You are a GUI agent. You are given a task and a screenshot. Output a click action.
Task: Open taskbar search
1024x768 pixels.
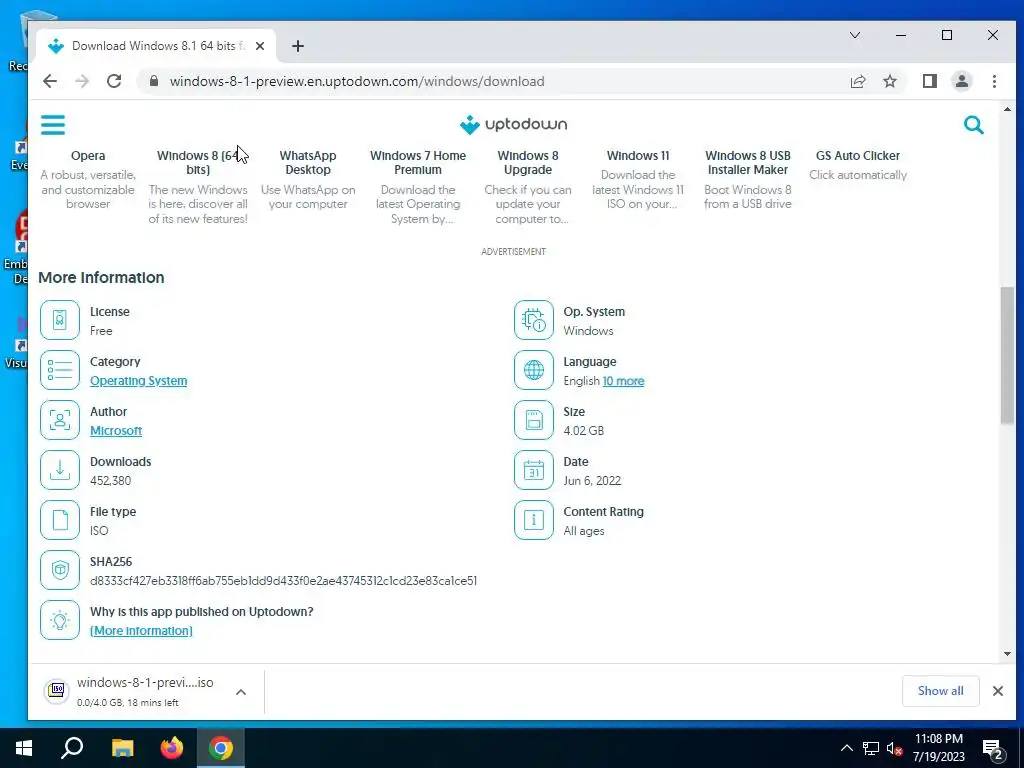[72, 748]
